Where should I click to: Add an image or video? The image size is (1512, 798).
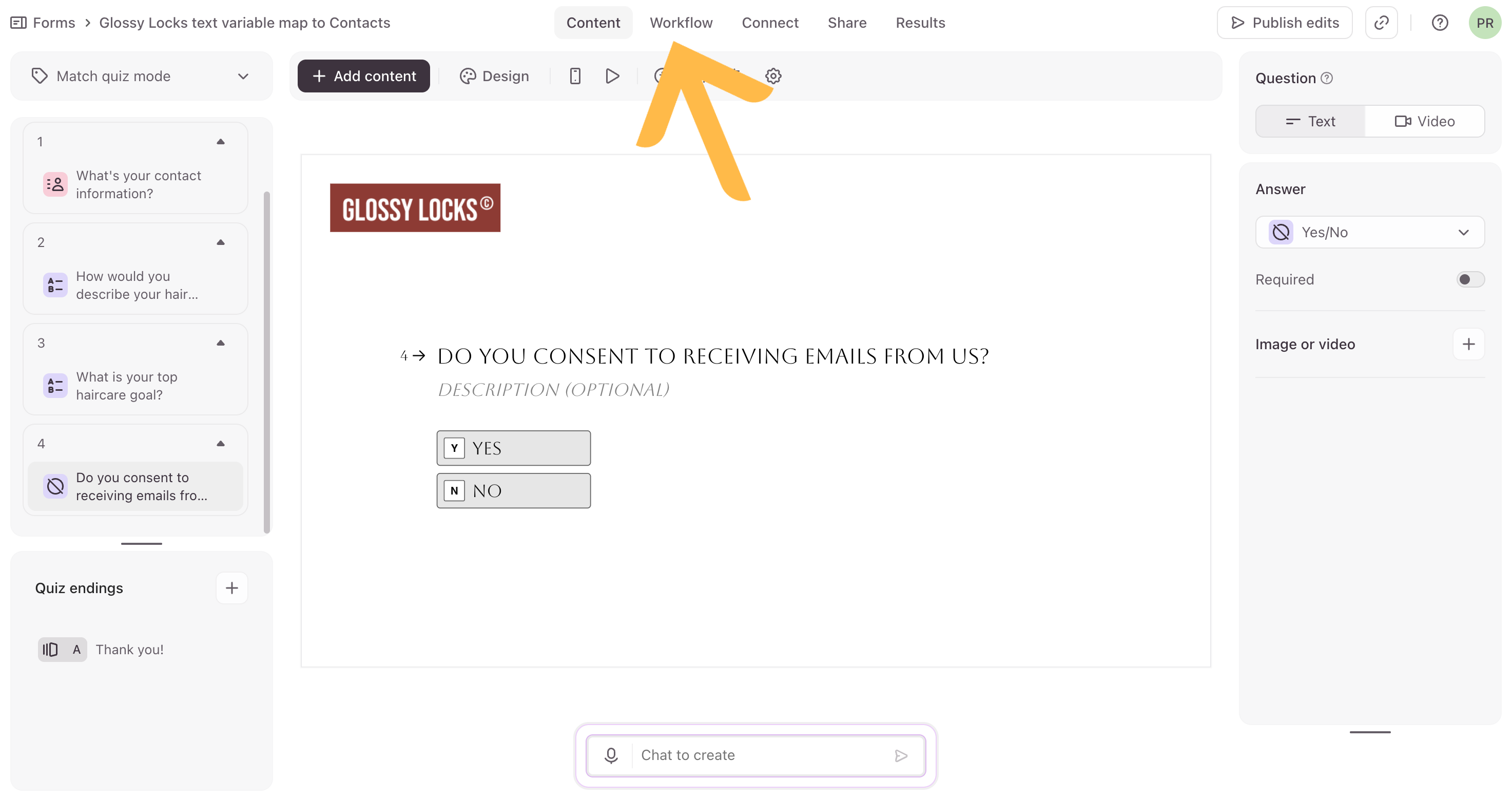pos(1468,344)
